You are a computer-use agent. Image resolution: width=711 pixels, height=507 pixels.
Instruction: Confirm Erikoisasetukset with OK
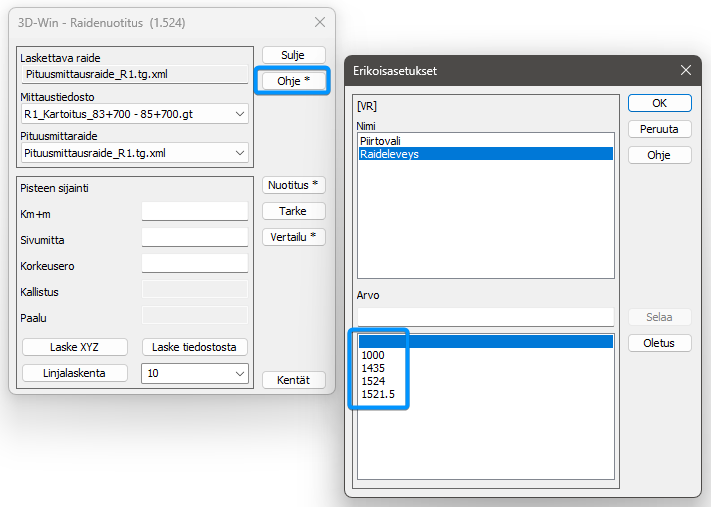(659, 103)
